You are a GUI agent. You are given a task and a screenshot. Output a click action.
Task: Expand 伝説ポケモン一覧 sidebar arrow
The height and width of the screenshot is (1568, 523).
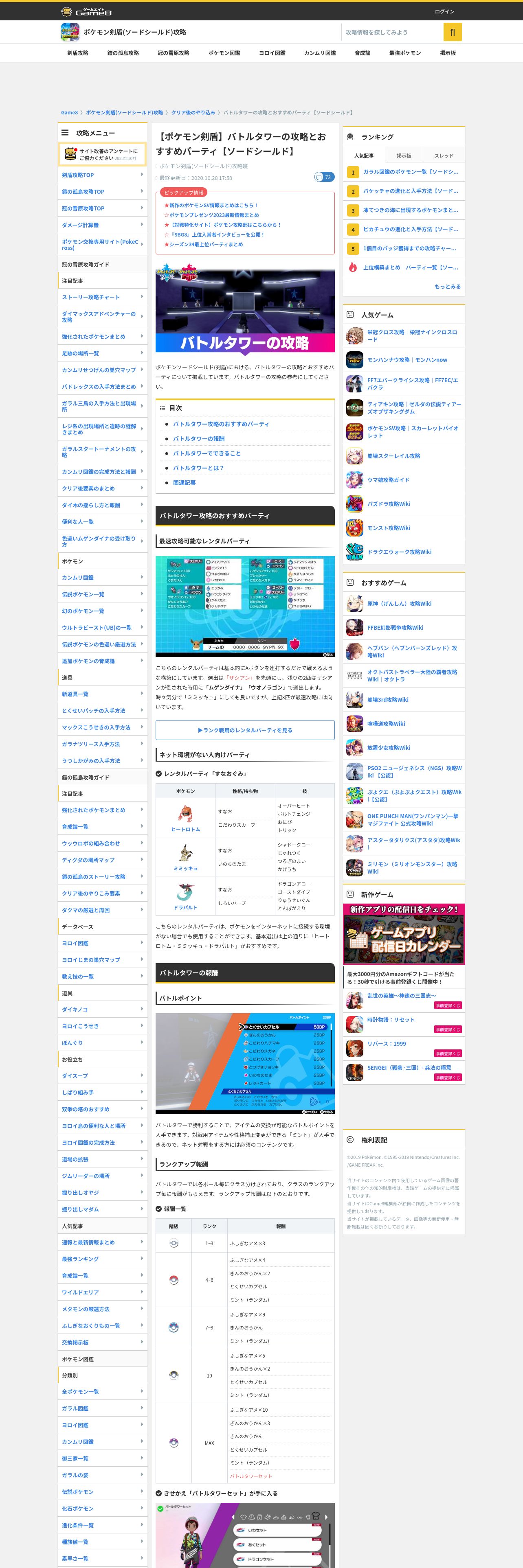142,594
